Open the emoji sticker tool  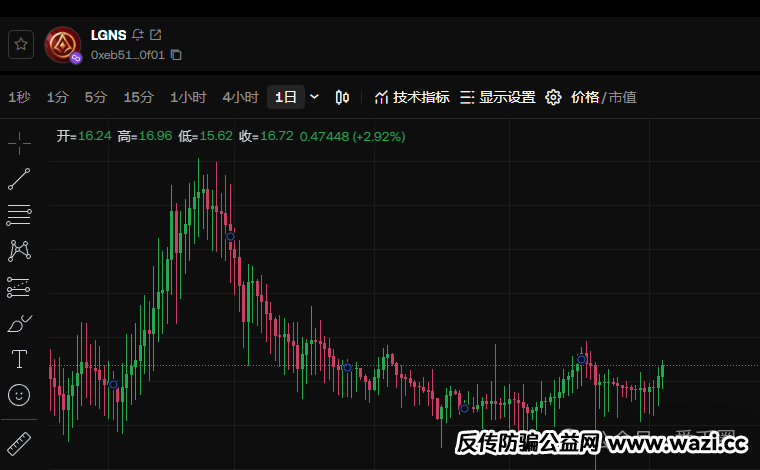click(19, 395)
